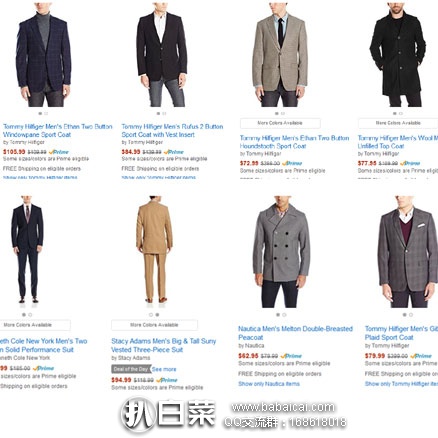Image resolution: width=438 pixels, height=438 pixels.
Task: Open the Nautica Melton Double-Breasted Peacoat link
Action: pyautogui.click(x=295, y=333)
